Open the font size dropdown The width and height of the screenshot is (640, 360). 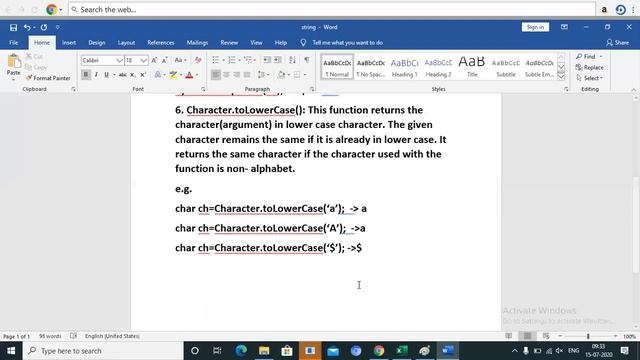tap(143, 60)
